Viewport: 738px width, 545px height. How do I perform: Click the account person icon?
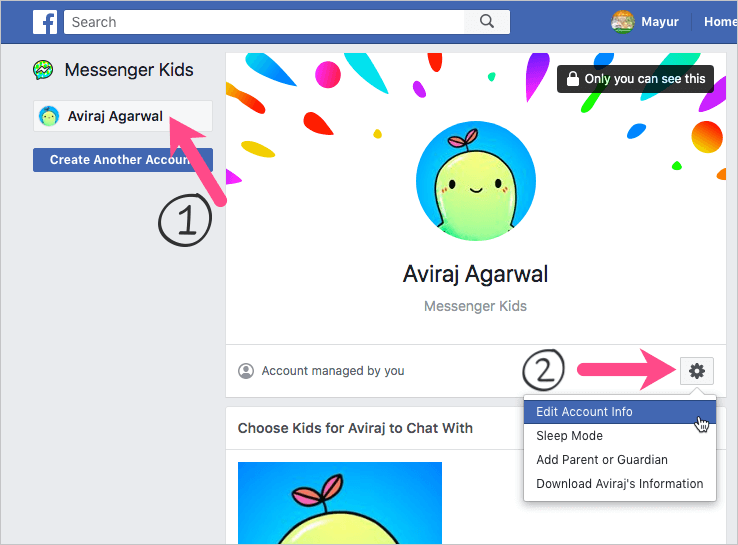pos(246,371)
